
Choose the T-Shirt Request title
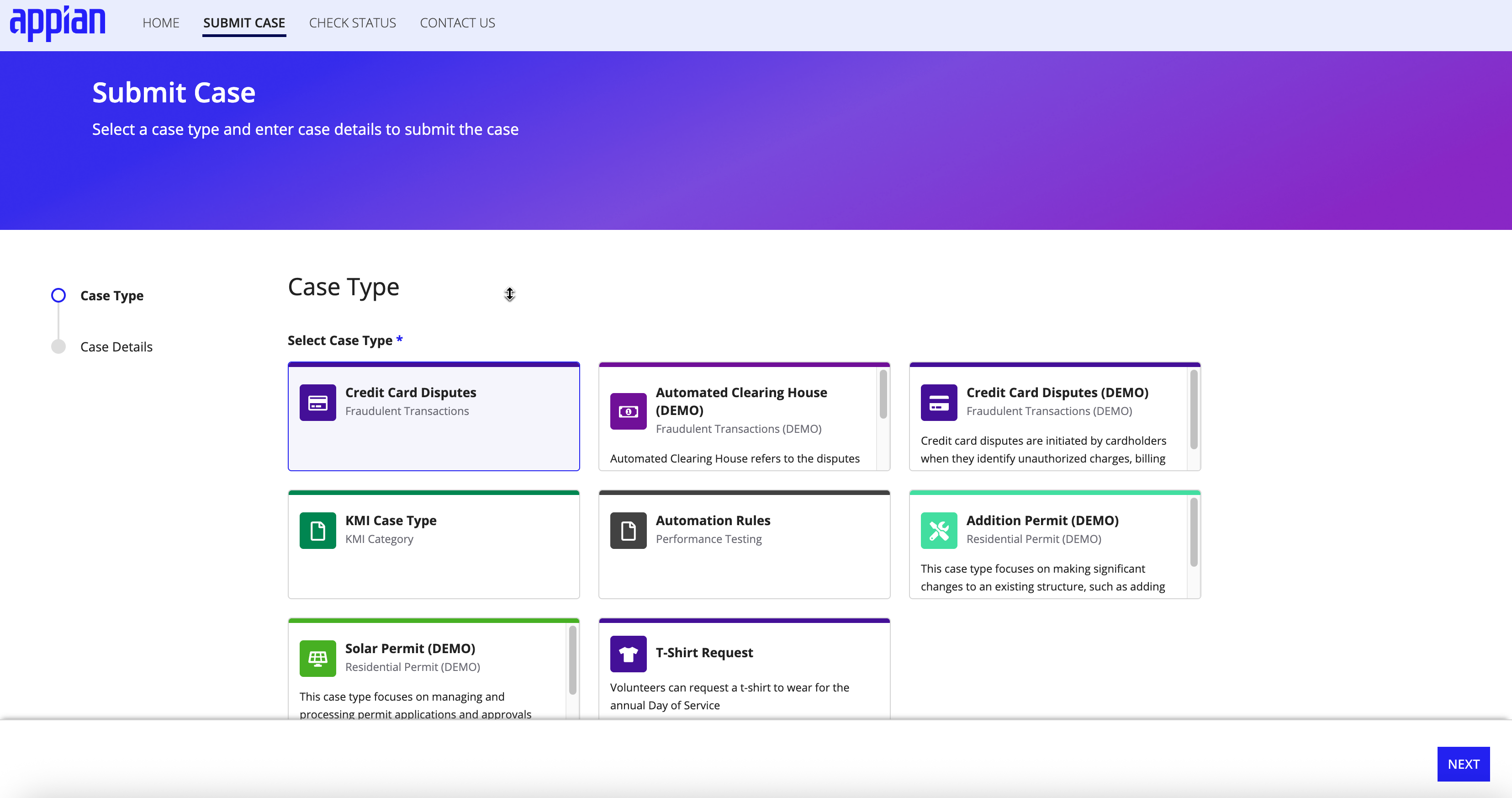point(704,652)
